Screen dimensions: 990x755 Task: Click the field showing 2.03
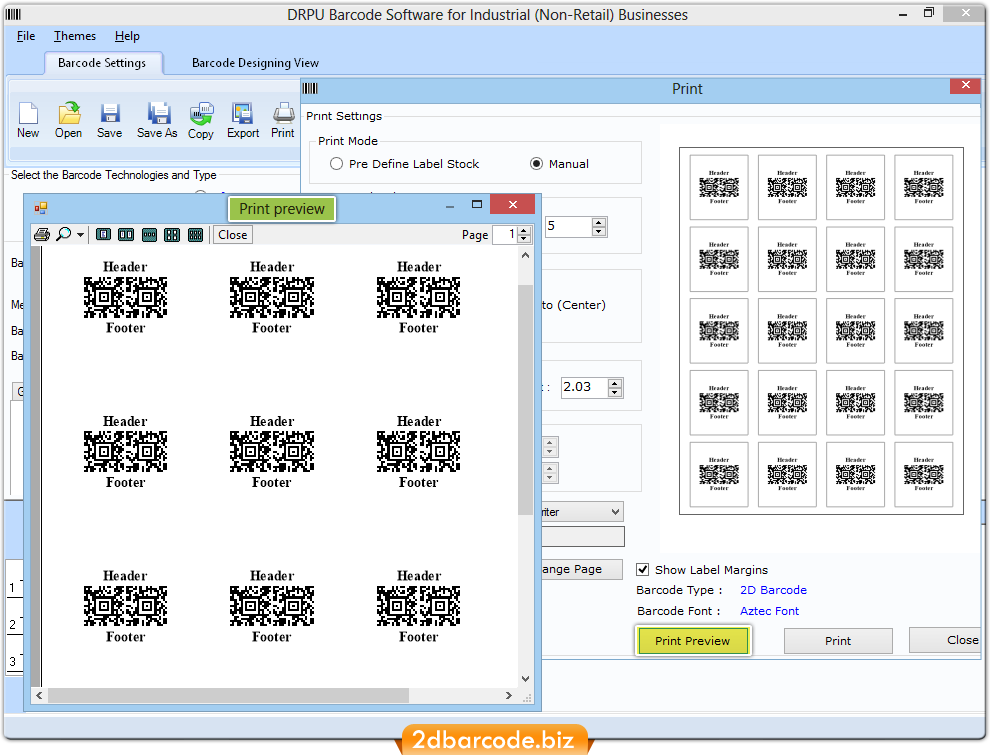click(x=584, y=387)
